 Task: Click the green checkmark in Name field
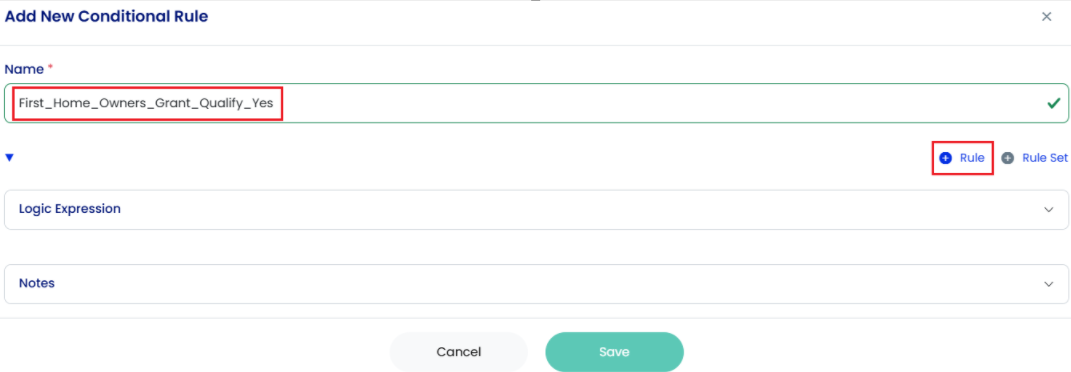(x=1053, y=103)
